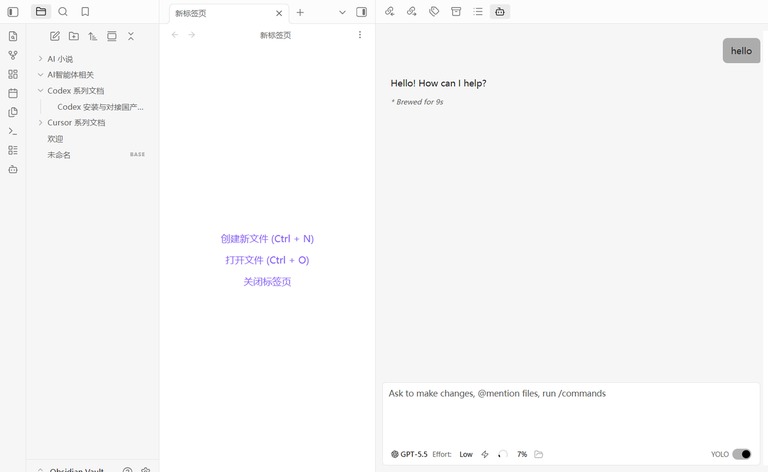Add a new tab
Screen dimensions: 768x472
[300, 13]
